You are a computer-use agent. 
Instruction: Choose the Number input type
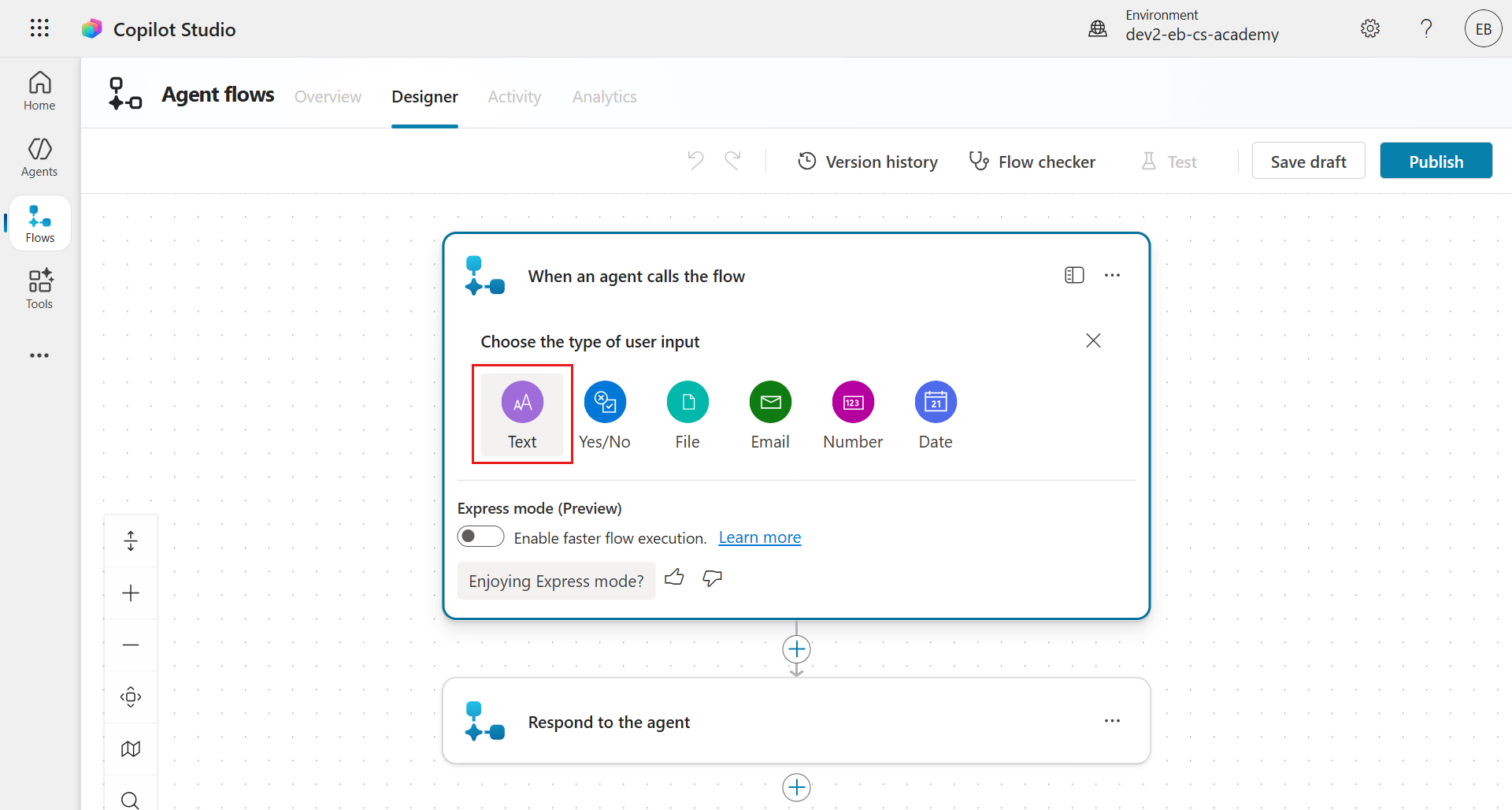pyautogui.click(x=853, y=403)
